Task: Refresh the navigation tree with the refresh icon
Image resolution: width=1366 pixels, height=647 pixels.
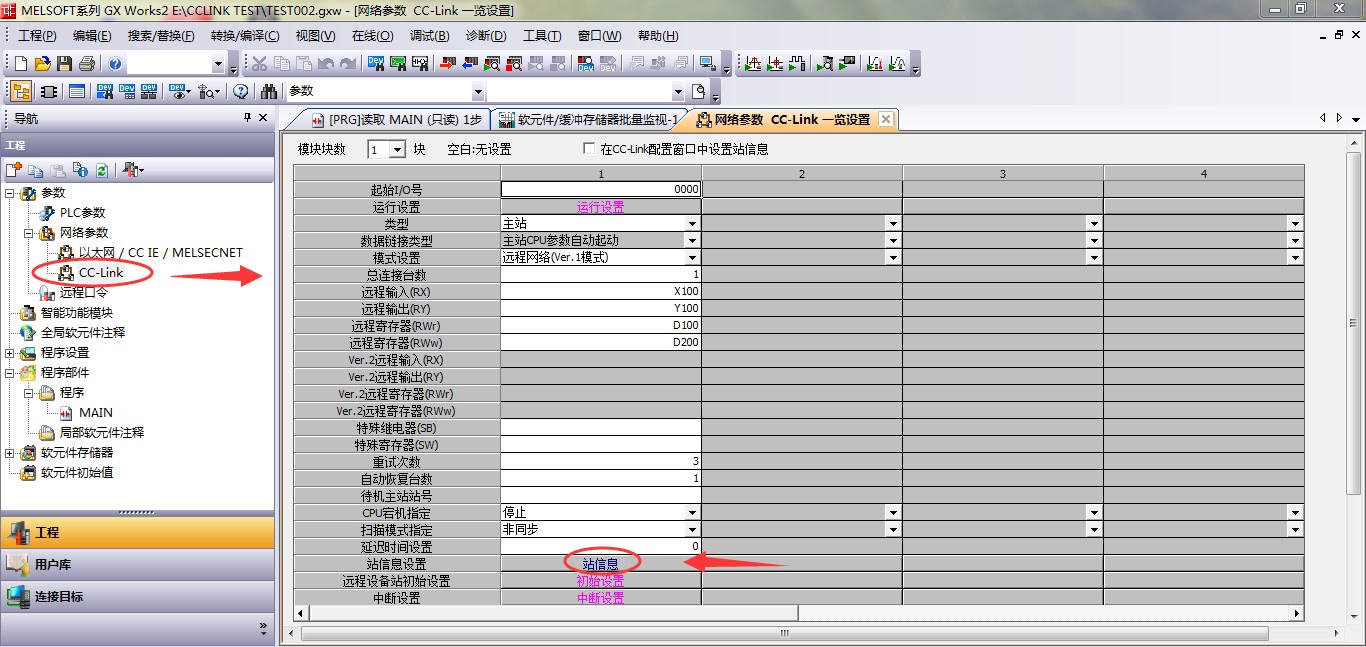Action: (102, 170)
